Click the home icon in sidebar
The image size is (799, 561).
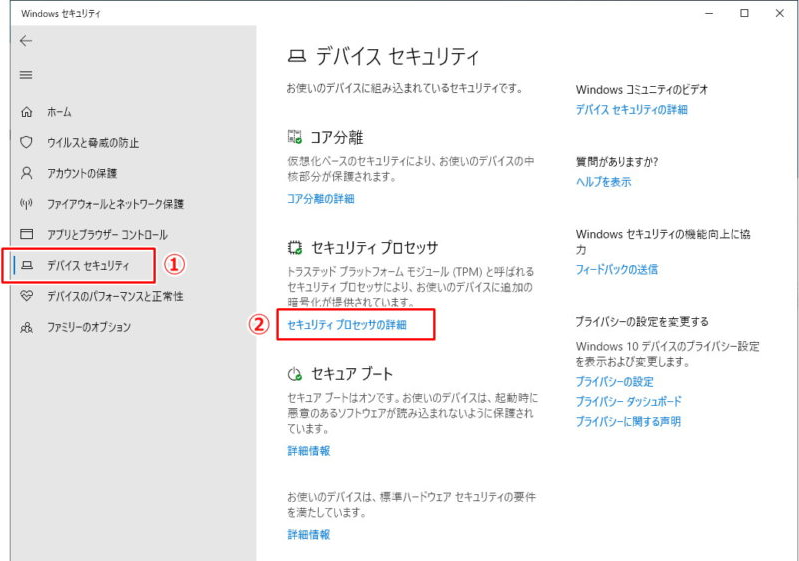click(26, 112)
